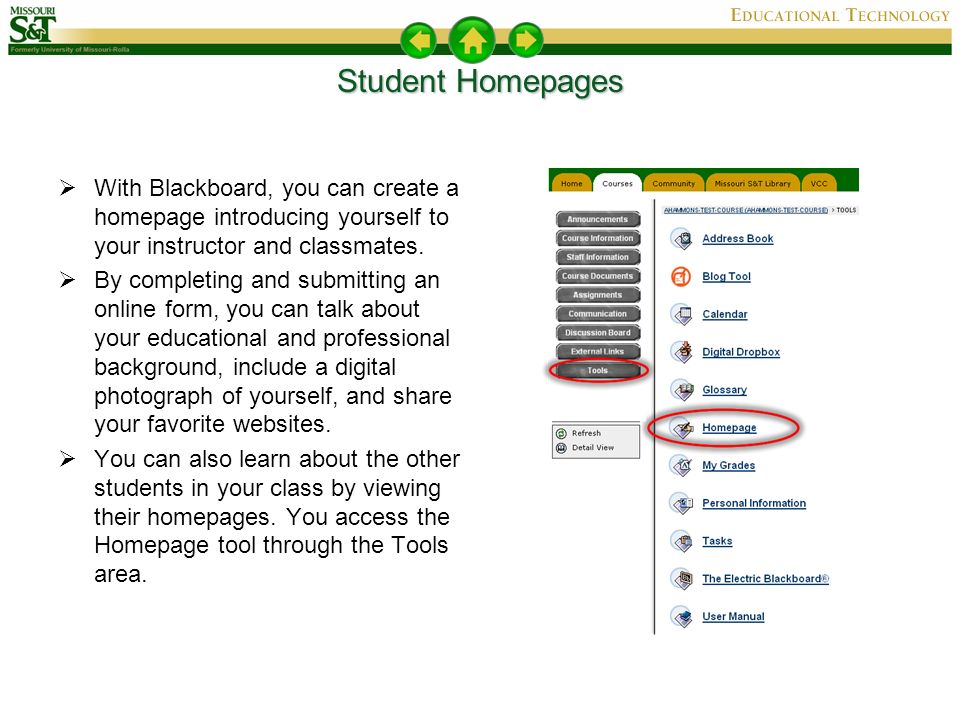Click the Homepage tool icon
This screenshot has width=960, height=720.
pos(681,428)
